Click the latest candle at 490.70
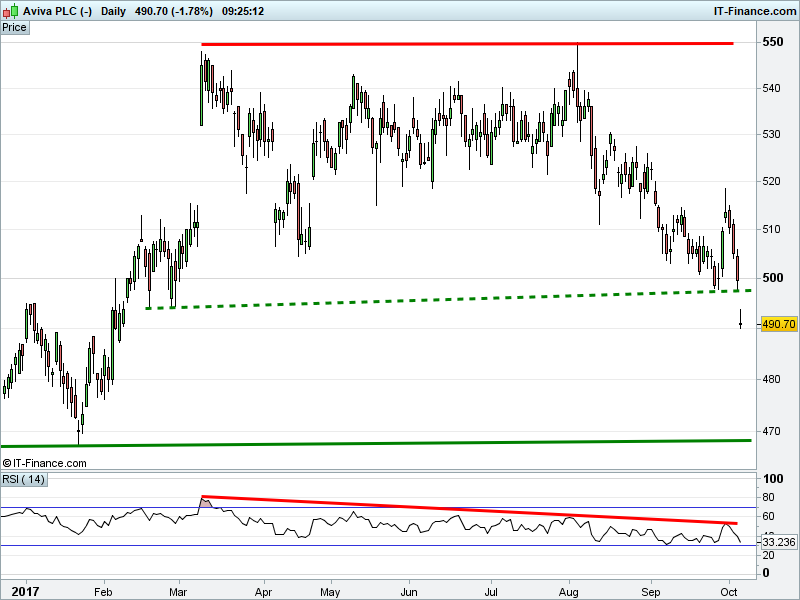The width and height of the screenshot is (800, 600). [x=740, y=319]
